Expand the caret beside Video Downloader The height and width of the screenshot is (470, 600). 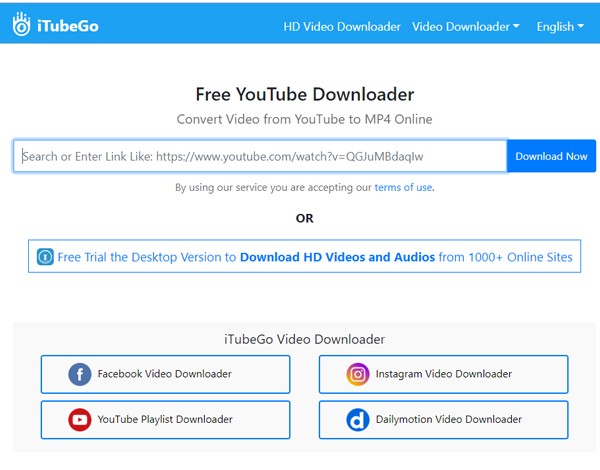(x=516, y=27)
